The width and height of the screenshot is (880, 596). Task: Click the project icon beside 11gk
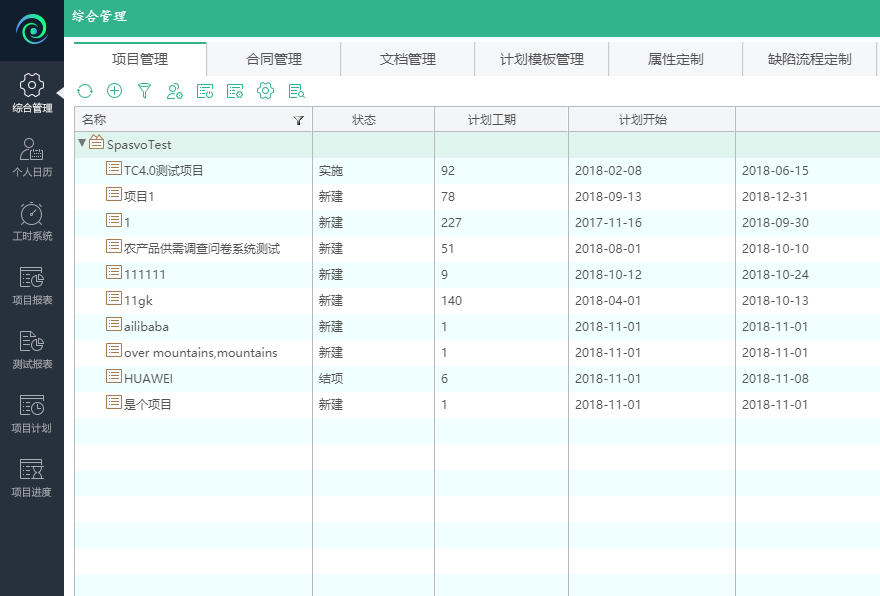click(114, 298)
